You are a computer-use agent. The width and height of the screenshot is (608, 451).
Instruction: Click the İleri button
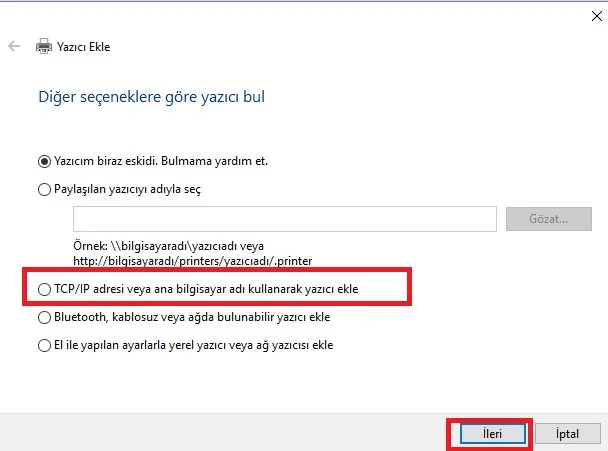pos(489,434)
